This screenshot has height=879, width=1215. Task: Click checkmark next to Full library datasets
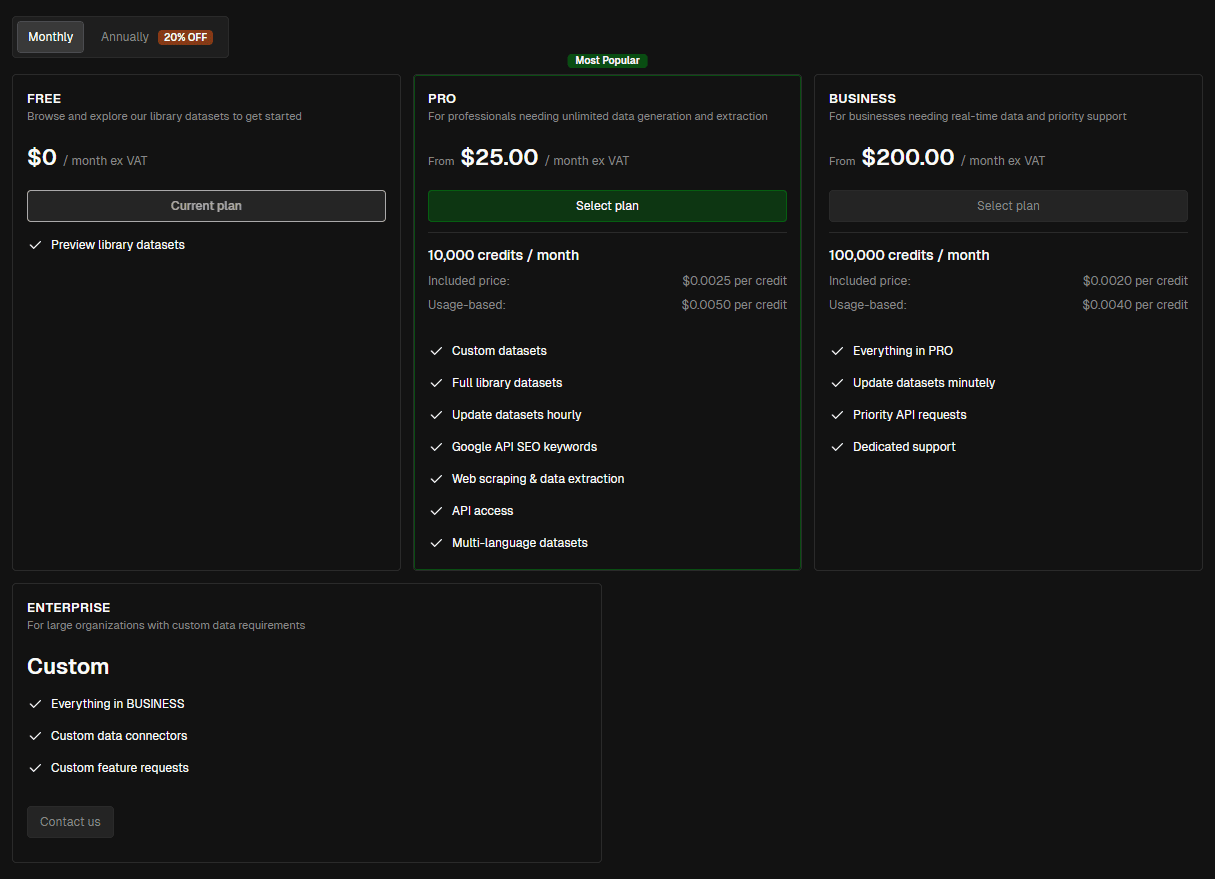[436, 383]
